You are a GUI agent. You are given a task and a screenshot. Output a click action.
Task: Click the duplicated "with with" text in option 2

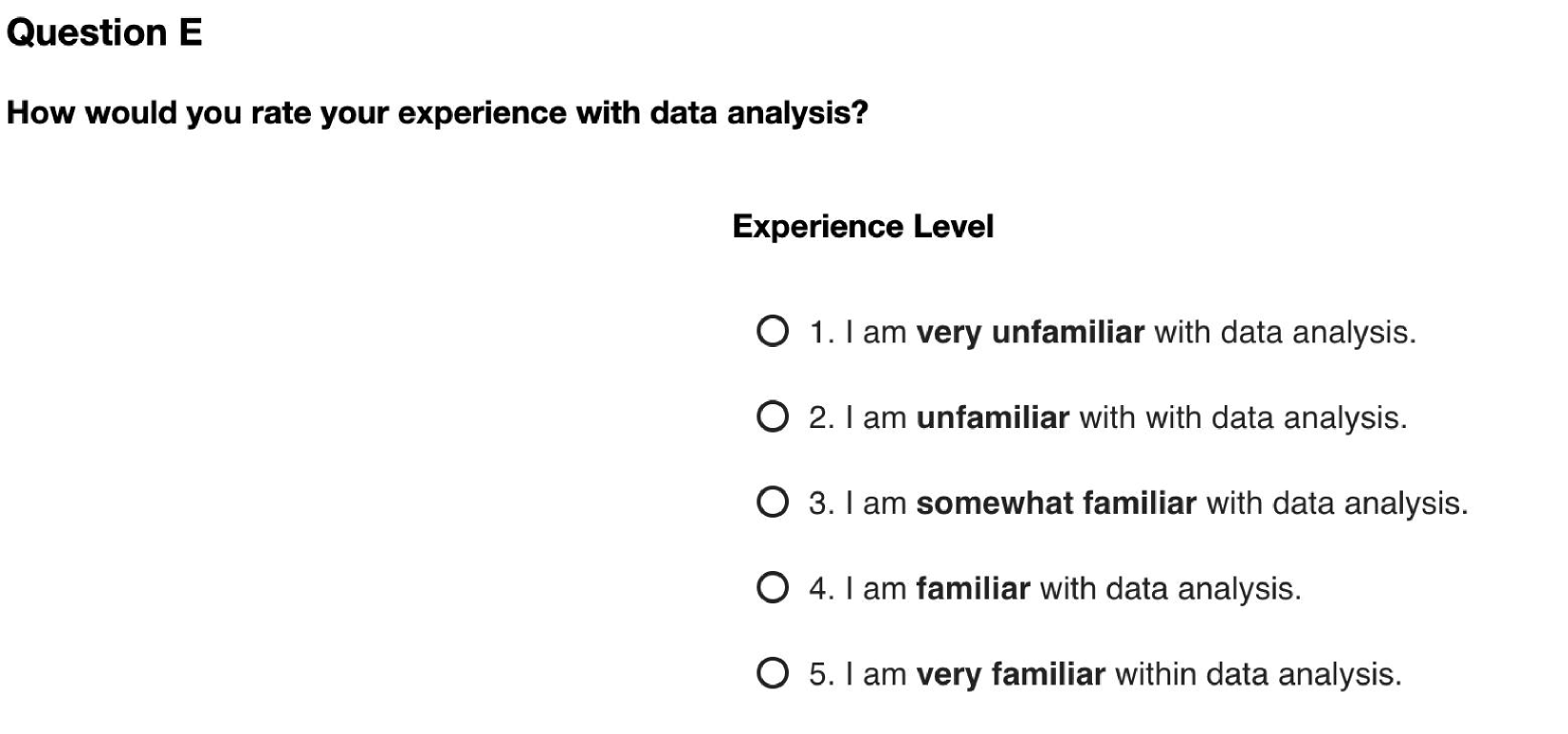1141,418
